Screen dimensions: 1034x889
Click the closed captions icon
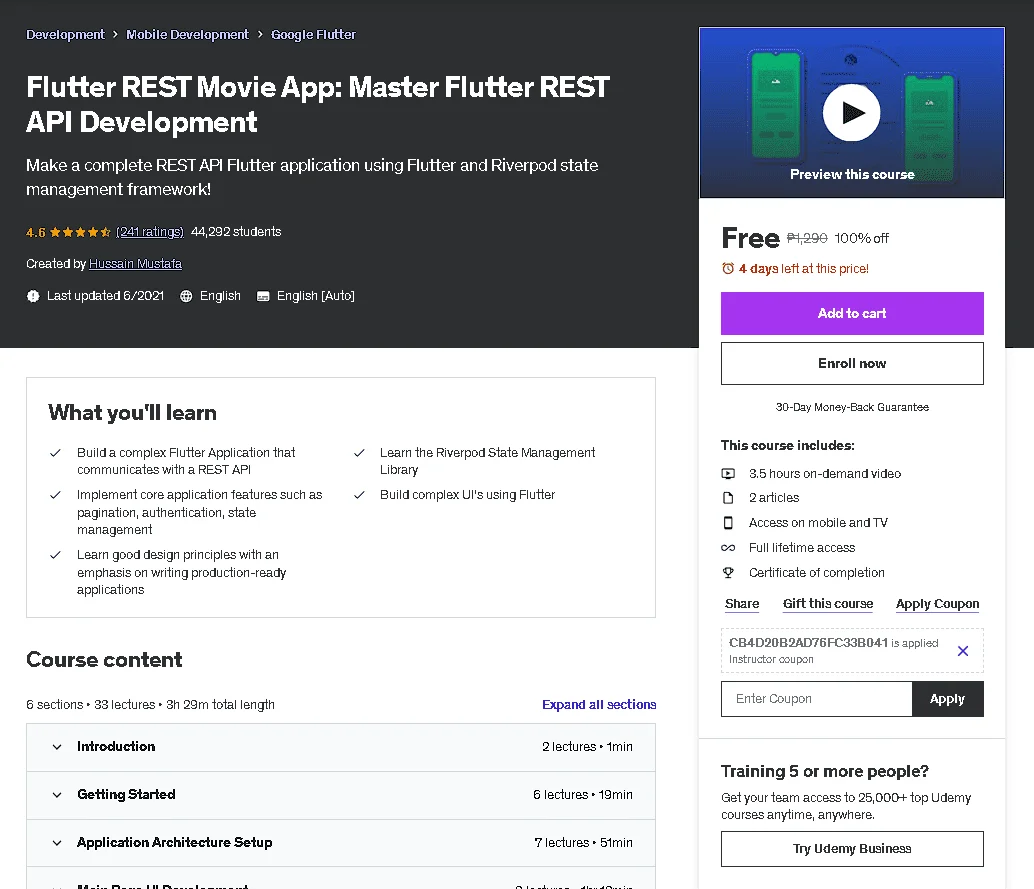pyautogui.click(x=262, y=296)
